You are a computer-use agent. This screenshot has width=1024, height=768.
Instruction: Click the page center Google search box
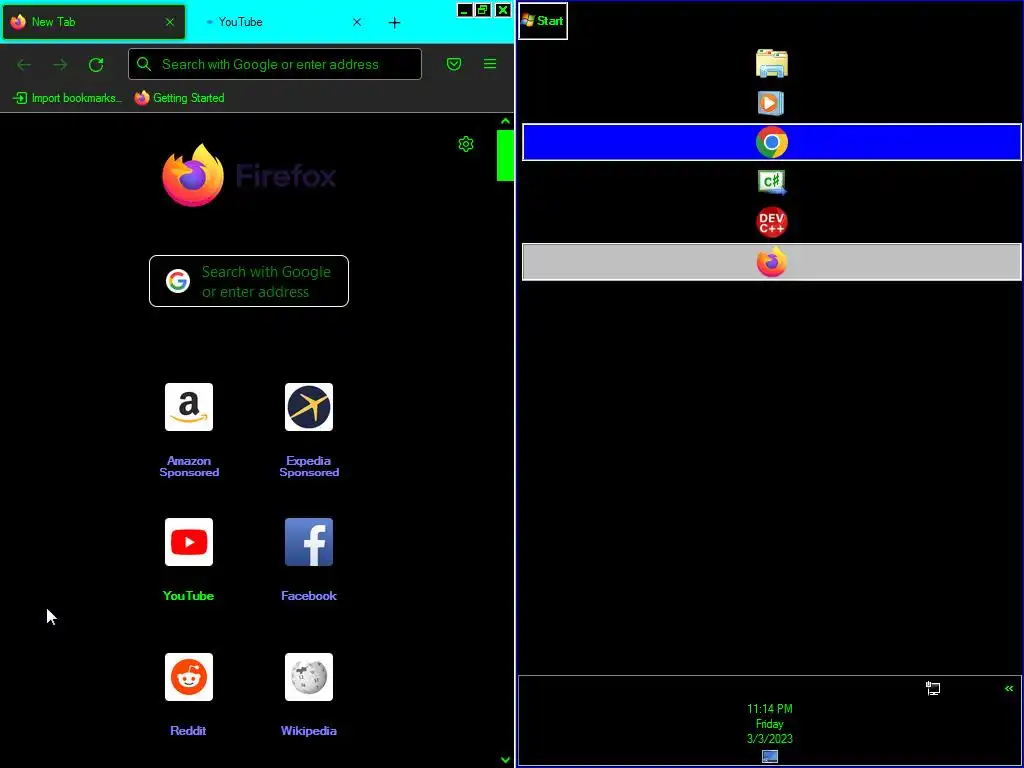(x=249, y=281)
